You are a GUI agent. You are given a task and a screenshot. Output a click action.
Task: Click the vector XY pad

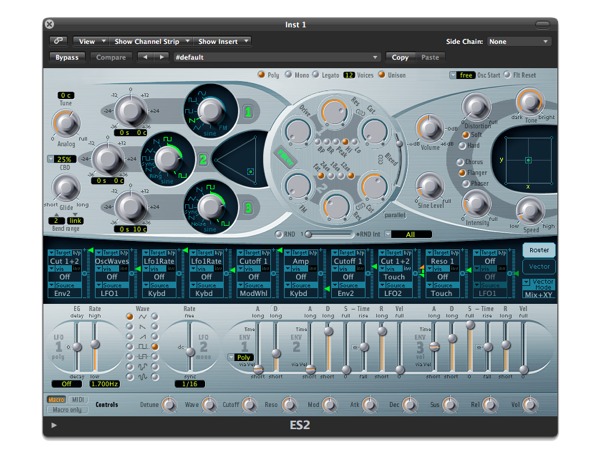528,160
